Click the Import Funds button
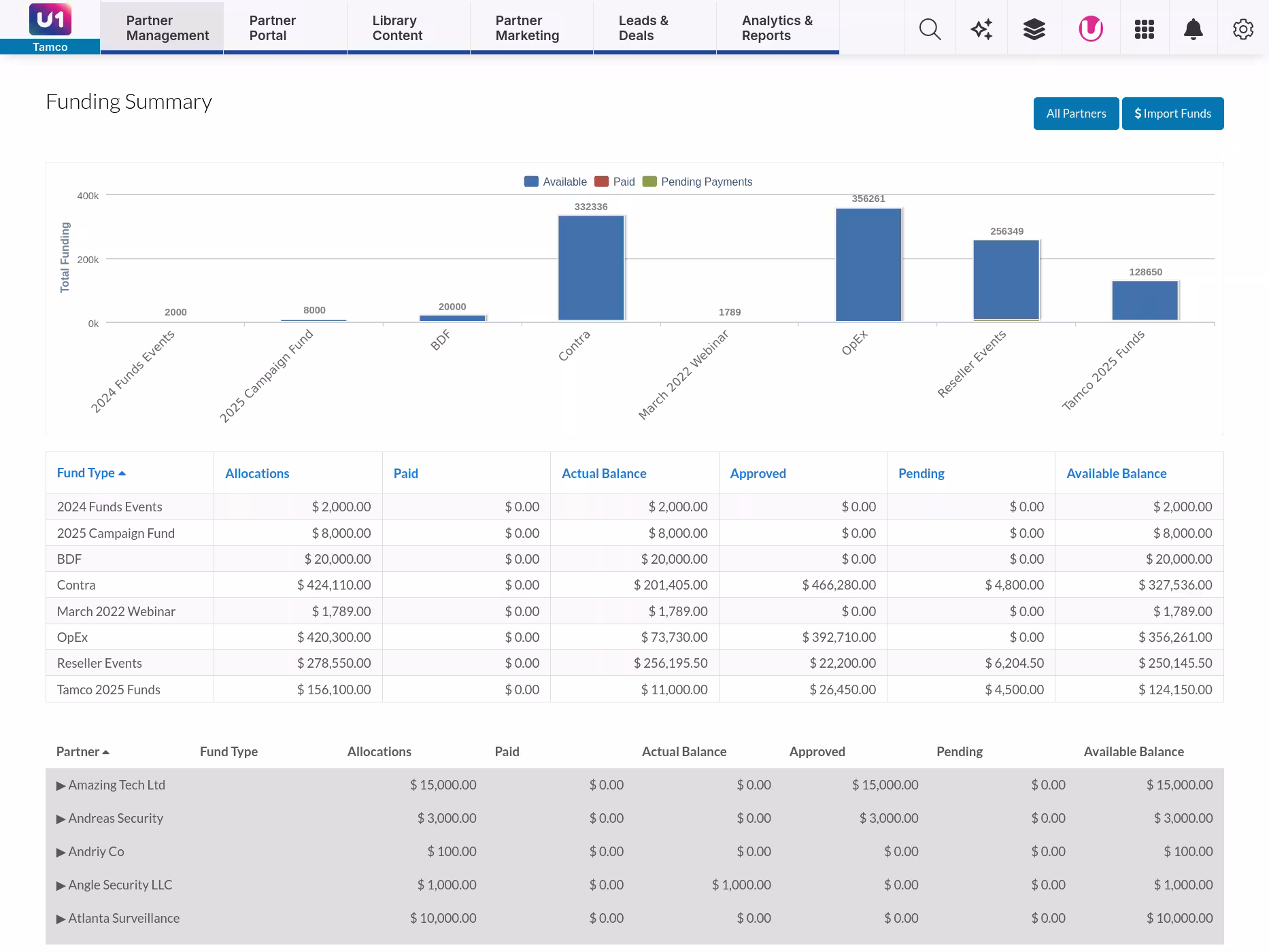Screen dimensions: 1269x952 pos(1172,114)
